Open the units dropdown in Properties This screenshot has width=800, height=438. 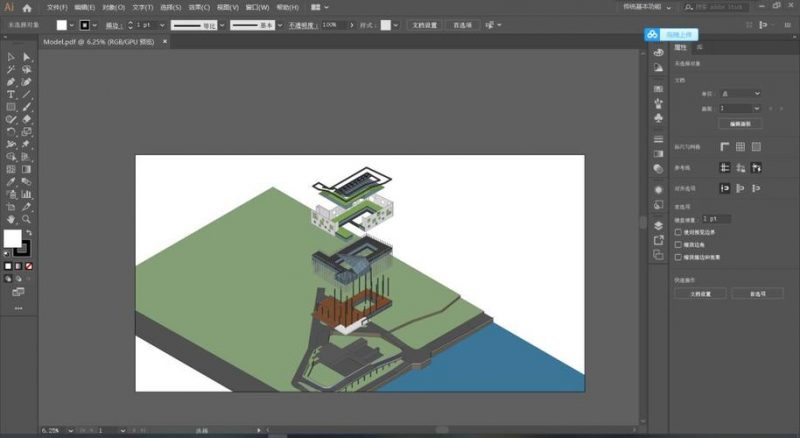[x=740, y=93]
